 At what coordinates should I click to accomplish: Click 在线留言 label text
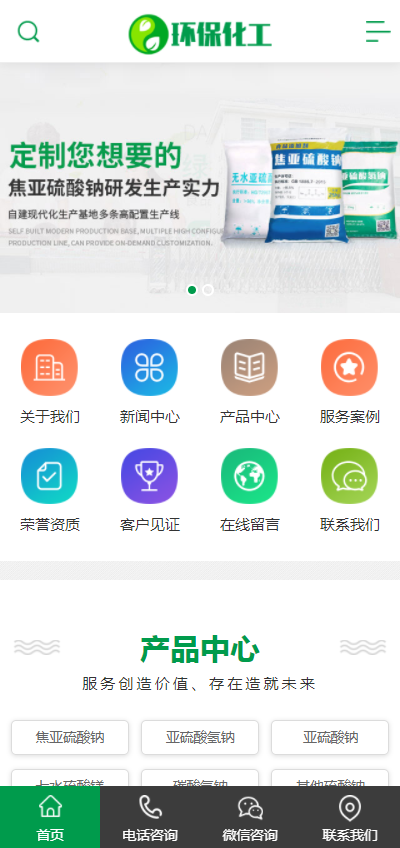250,525
